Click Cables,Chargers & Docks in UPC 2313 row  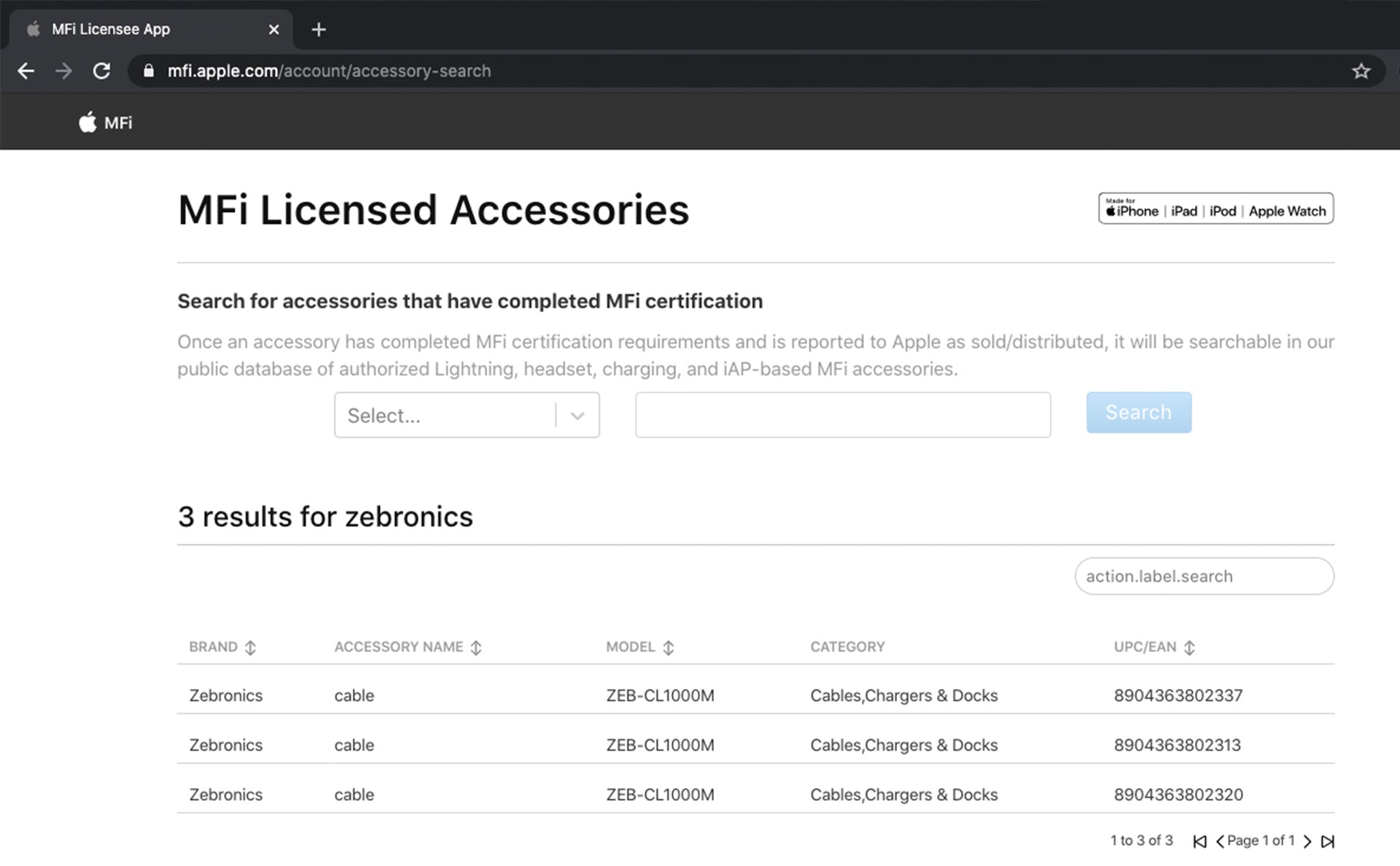click(904, 745)
